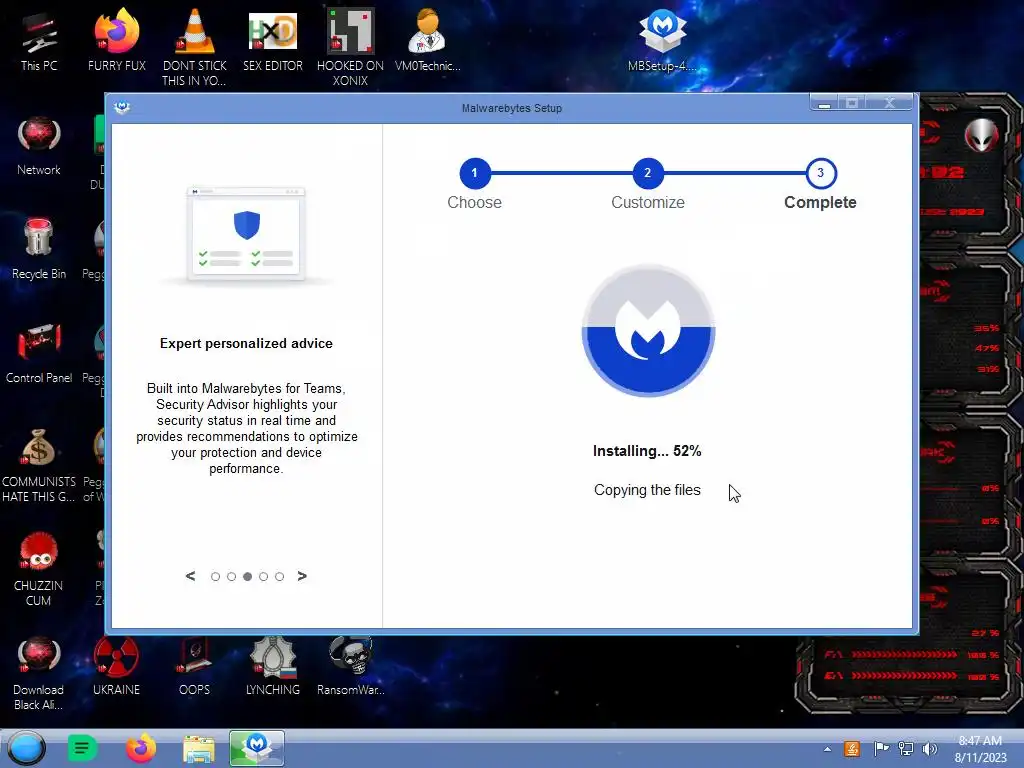Open the network tray icon
The height and width of the screenshot is (768, 1024).
tap(906, 749)
